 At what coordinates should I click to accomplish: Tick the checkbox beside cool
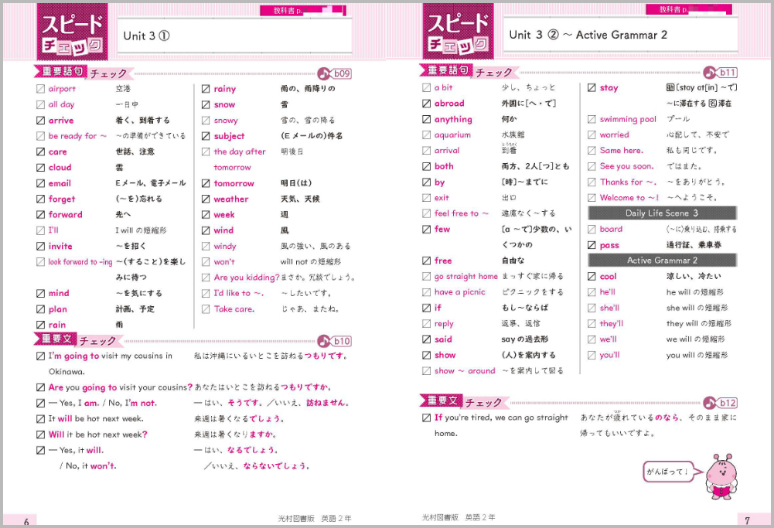592,276
